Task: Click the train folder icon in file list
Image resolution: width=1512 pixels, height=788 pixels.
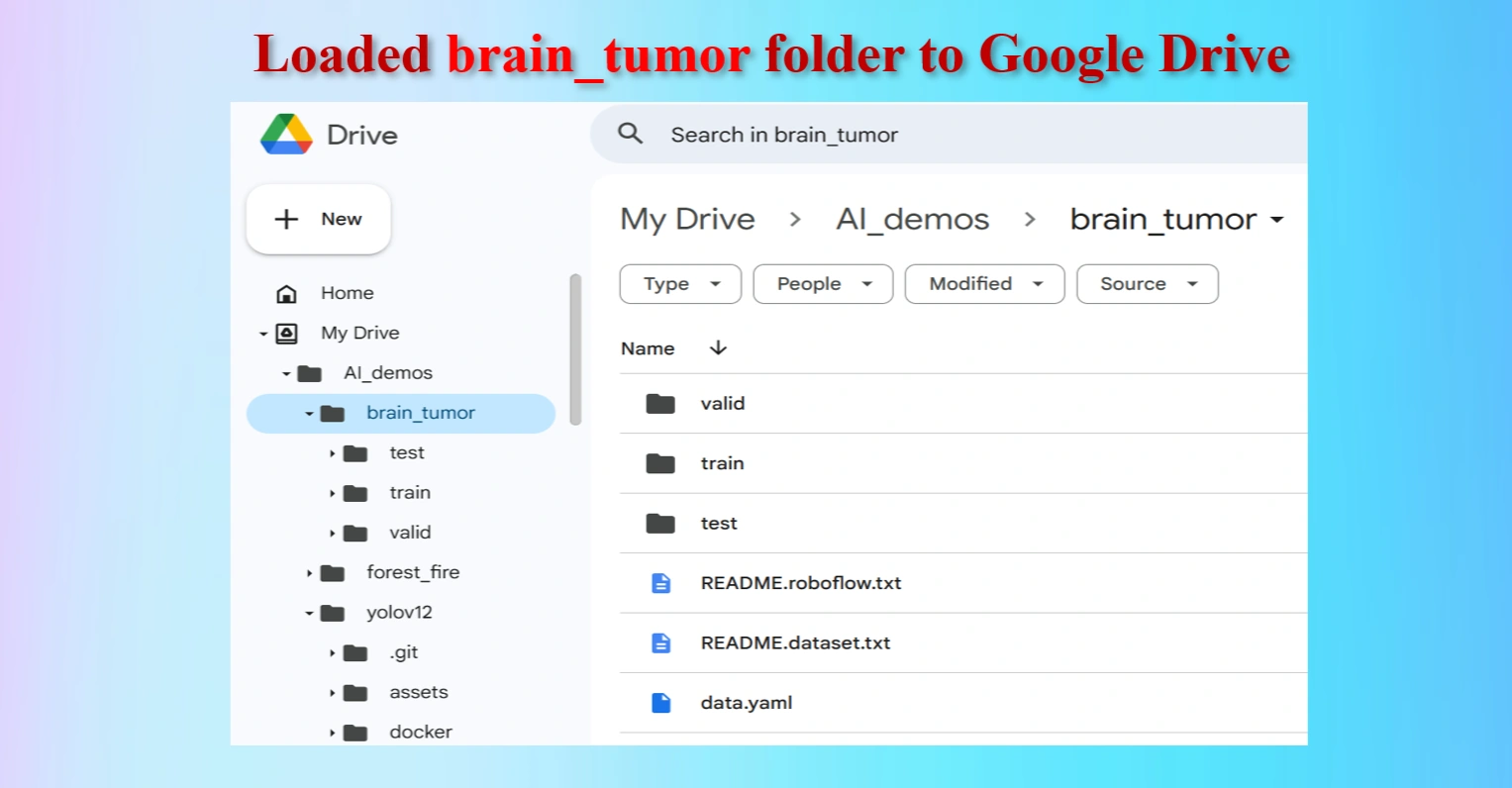Action: [x=660, y=463]
